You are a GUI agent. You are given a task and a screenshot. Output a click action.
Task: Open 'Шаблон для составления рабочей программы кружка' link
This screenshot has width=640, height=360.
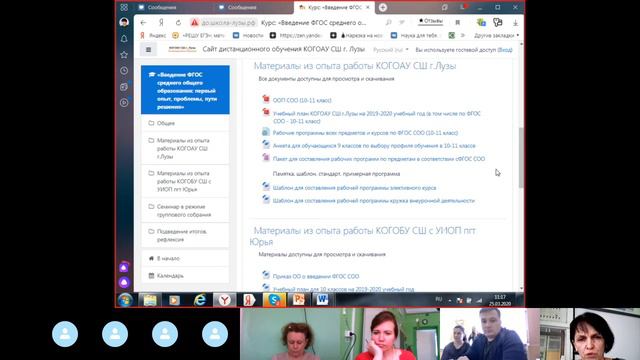(373, 200)
